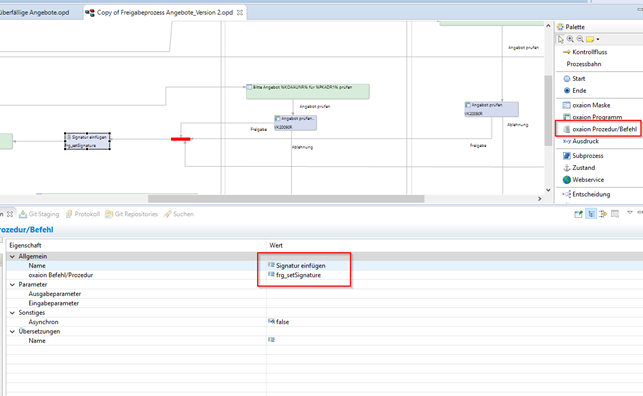
Task: Collapse the Allgemein property group
Action: pyautogui.click(x=12, y=256)
